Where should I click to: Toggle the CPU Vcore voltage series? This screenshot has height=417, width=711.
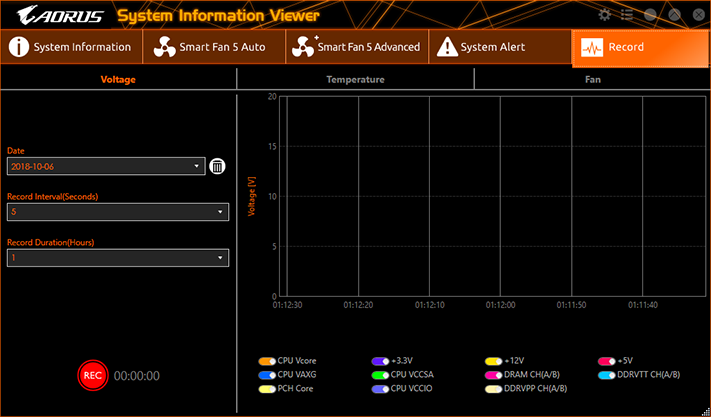266,360
